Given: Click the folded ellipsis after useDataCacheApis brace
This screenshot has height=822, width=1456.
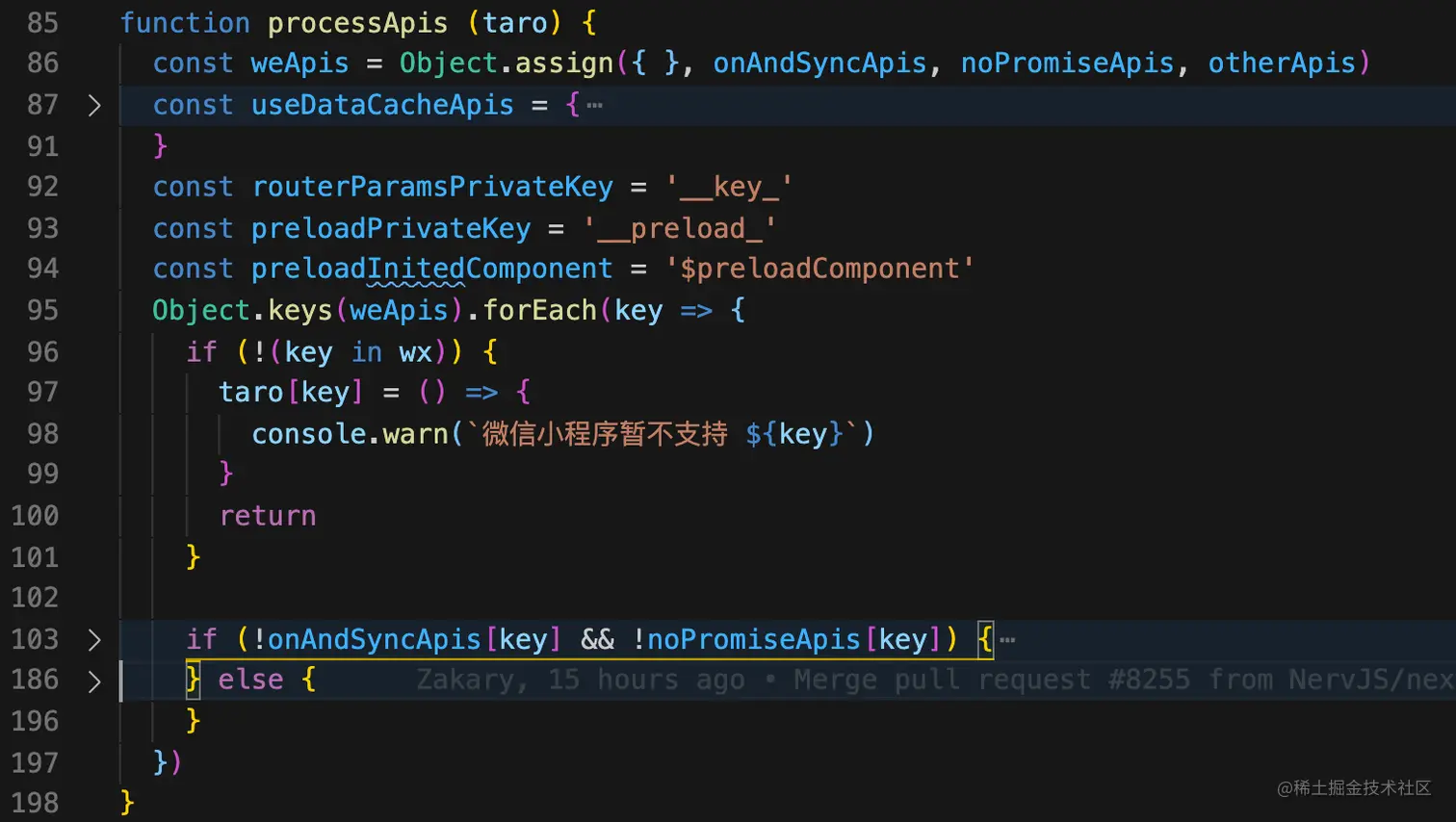Looking at the screenshot, I should pyautogui.click(x=595, y=105).
